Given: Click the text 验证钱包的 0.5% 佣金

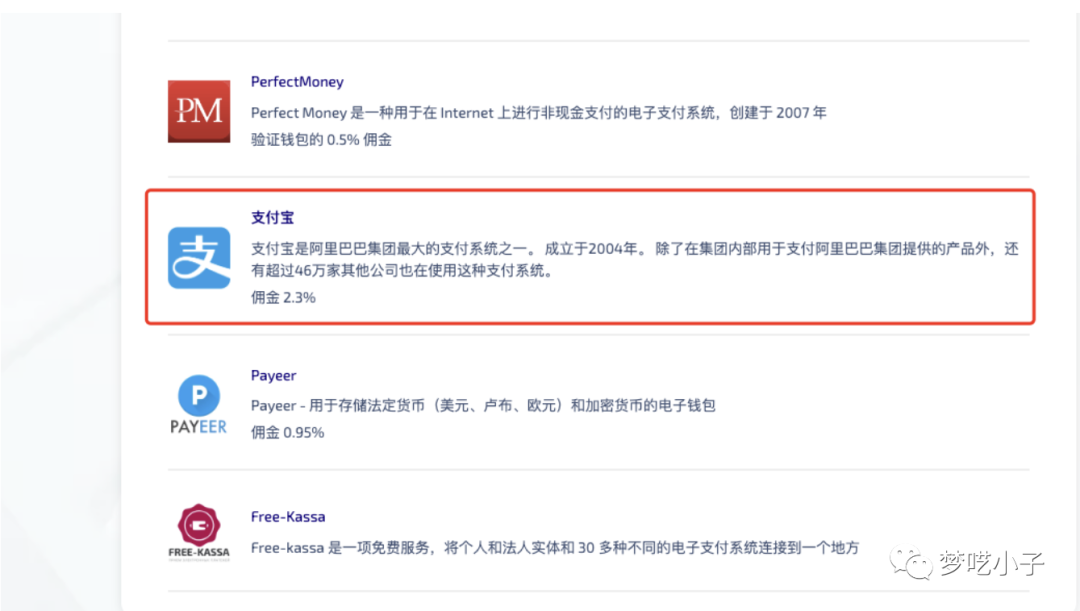Looking at the screenshot, I should click(321, 140).
